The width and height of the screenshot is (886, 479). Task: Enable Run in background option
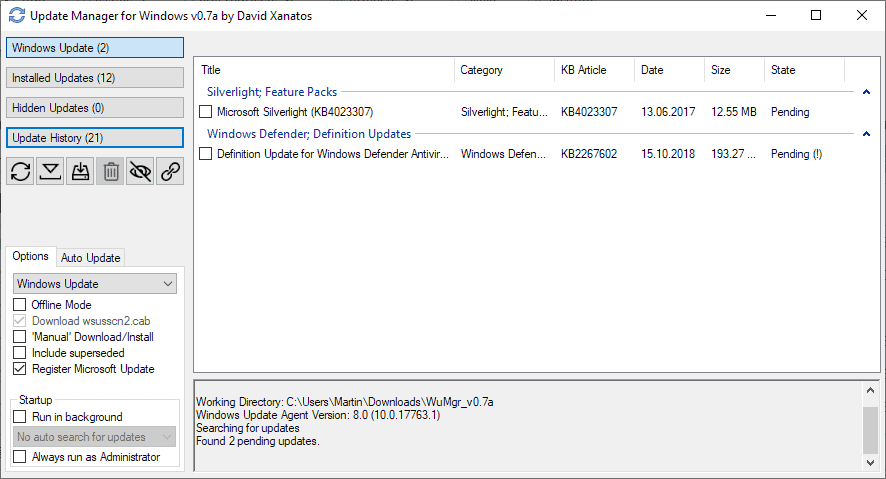20,417
